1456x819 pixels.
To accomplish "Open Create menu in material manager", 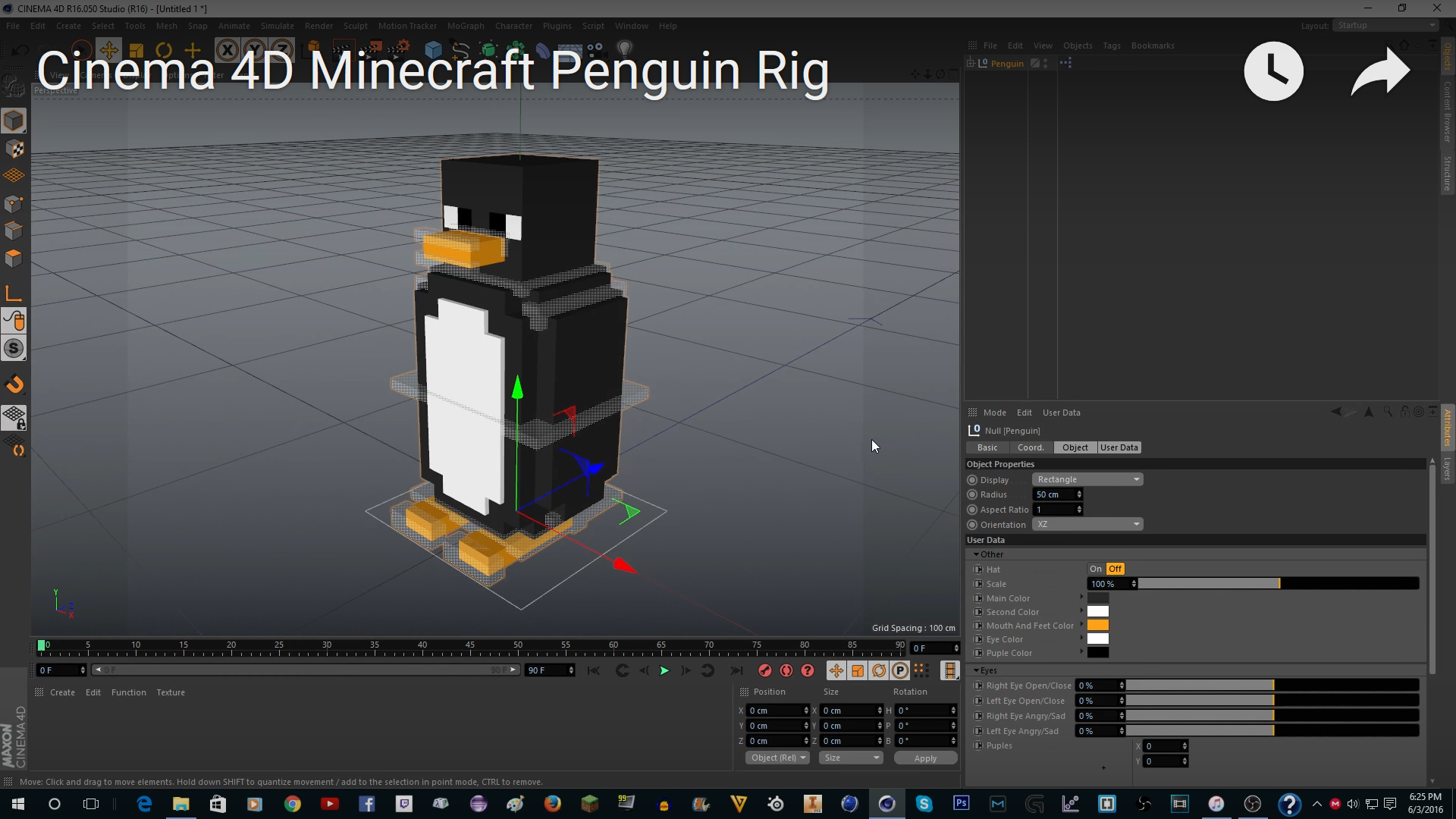I will [62, 692].
